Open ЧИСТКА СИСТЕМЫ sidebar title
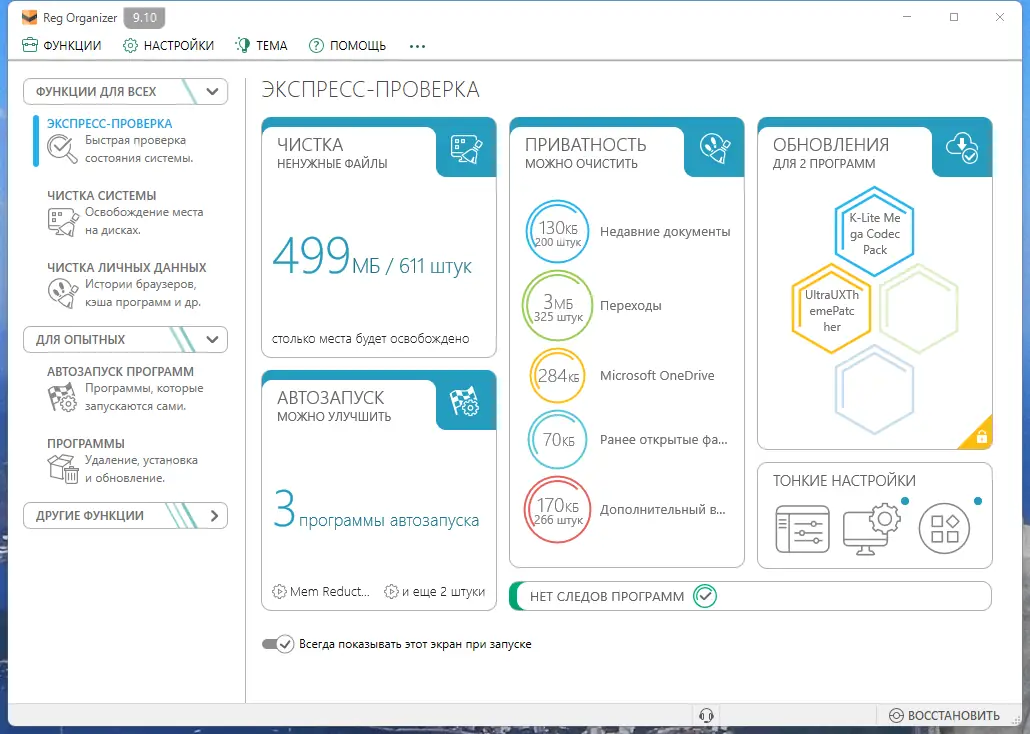The height and width of the screenshot is (734, 1030). click(x=102, y=196)
